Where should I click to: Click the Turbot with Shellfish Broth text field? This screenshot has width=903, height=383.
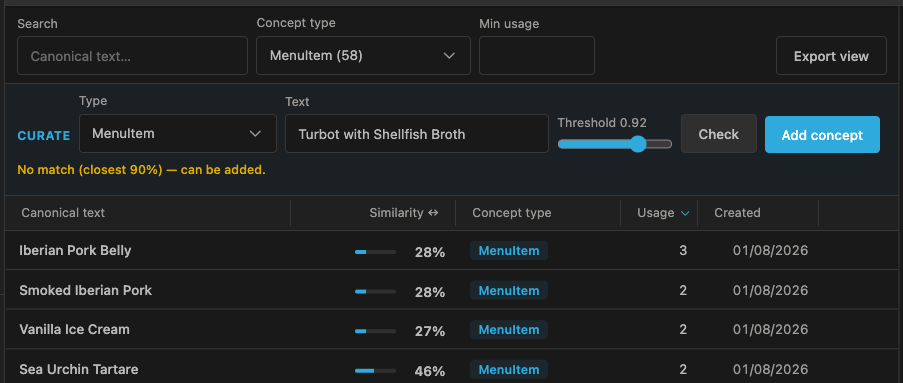point(416,134)
